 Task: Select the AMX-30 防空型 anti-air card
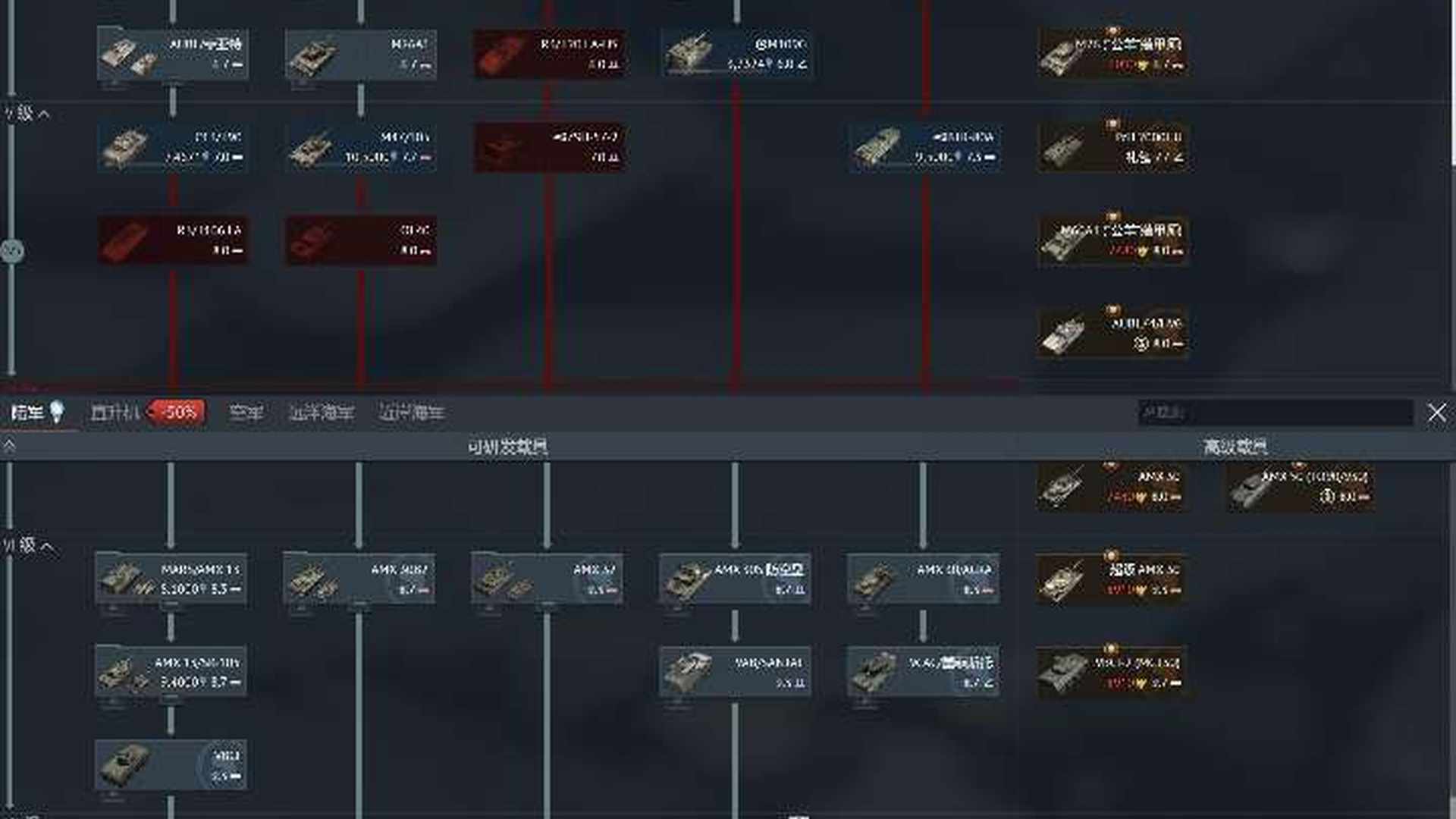click(735, 579)
